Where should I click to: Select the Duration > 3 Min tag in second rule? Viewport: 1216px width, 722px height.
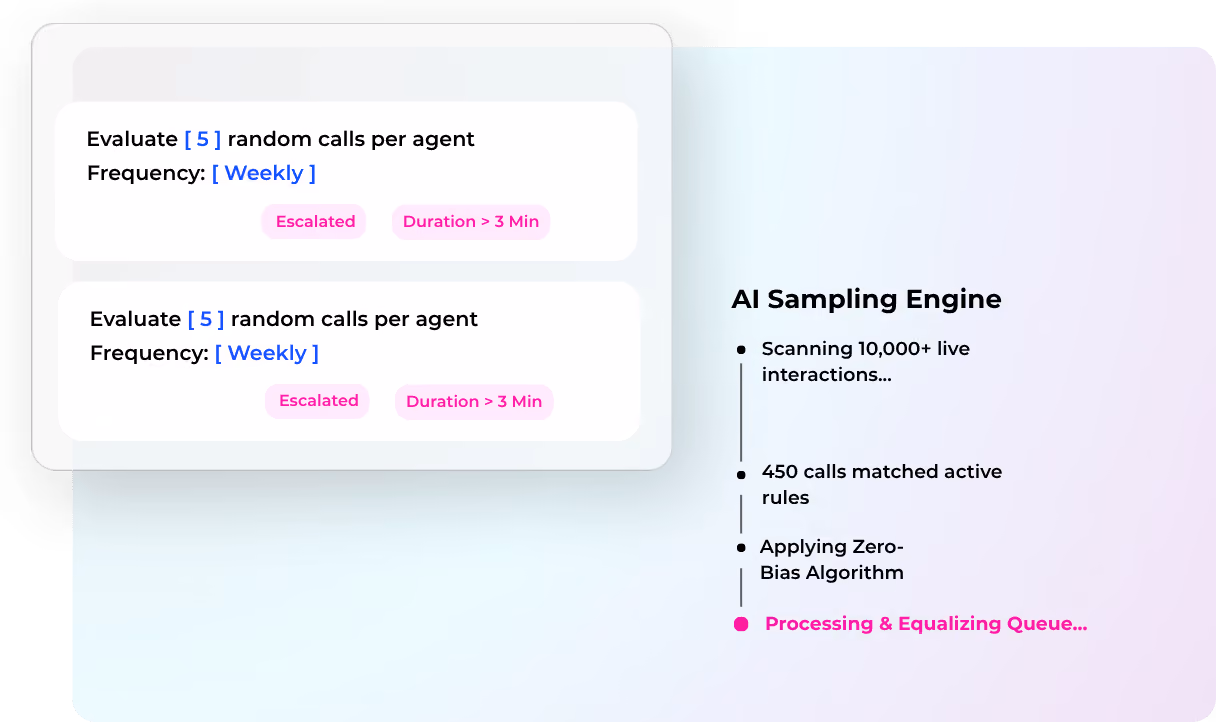click(474, 401)
